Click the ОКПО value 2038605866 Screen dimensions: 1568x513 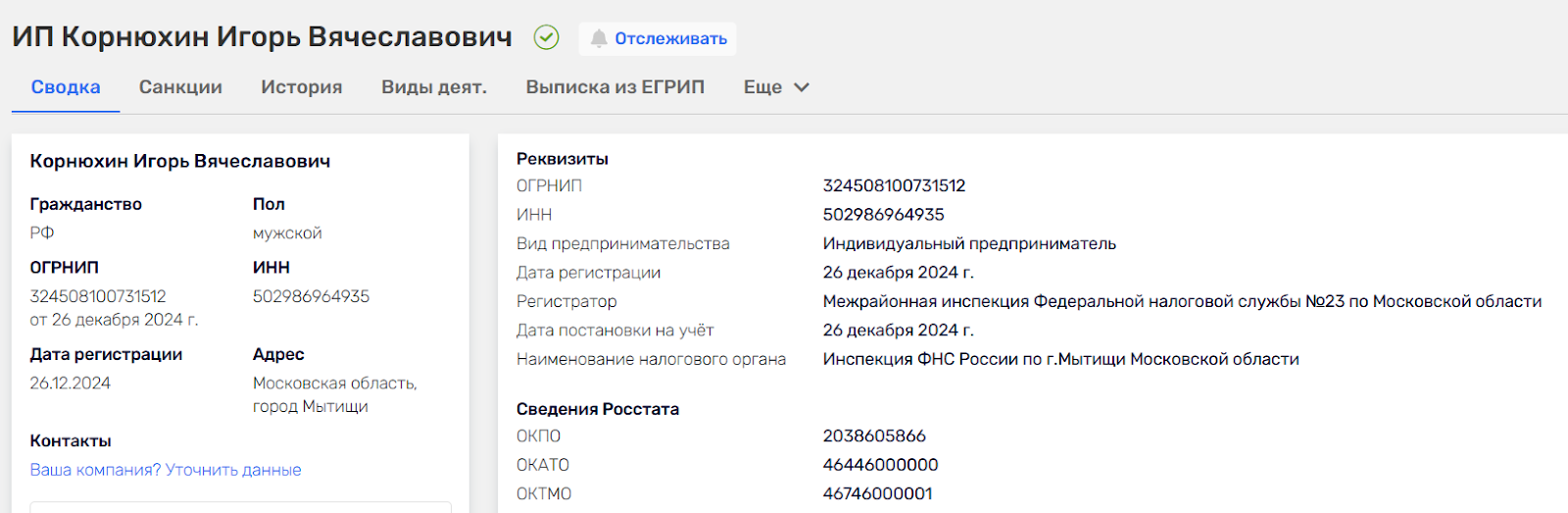point(874,436)
